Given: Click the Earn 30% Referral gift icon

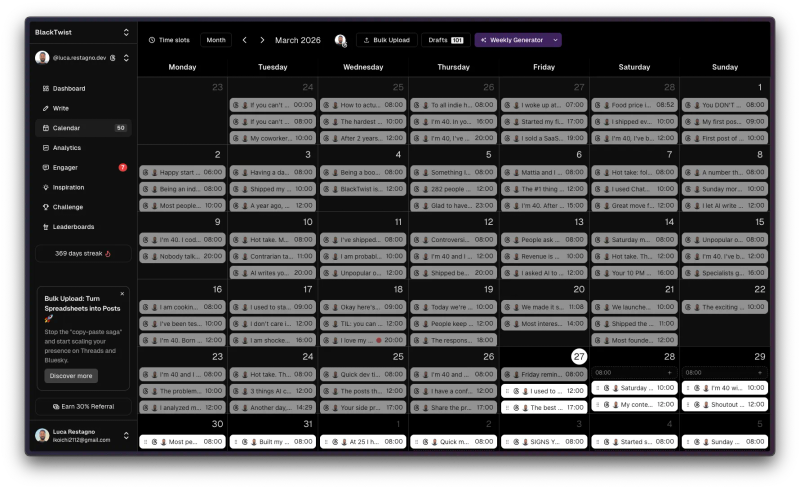Looking at the screenshot, I should pos(56,407).
